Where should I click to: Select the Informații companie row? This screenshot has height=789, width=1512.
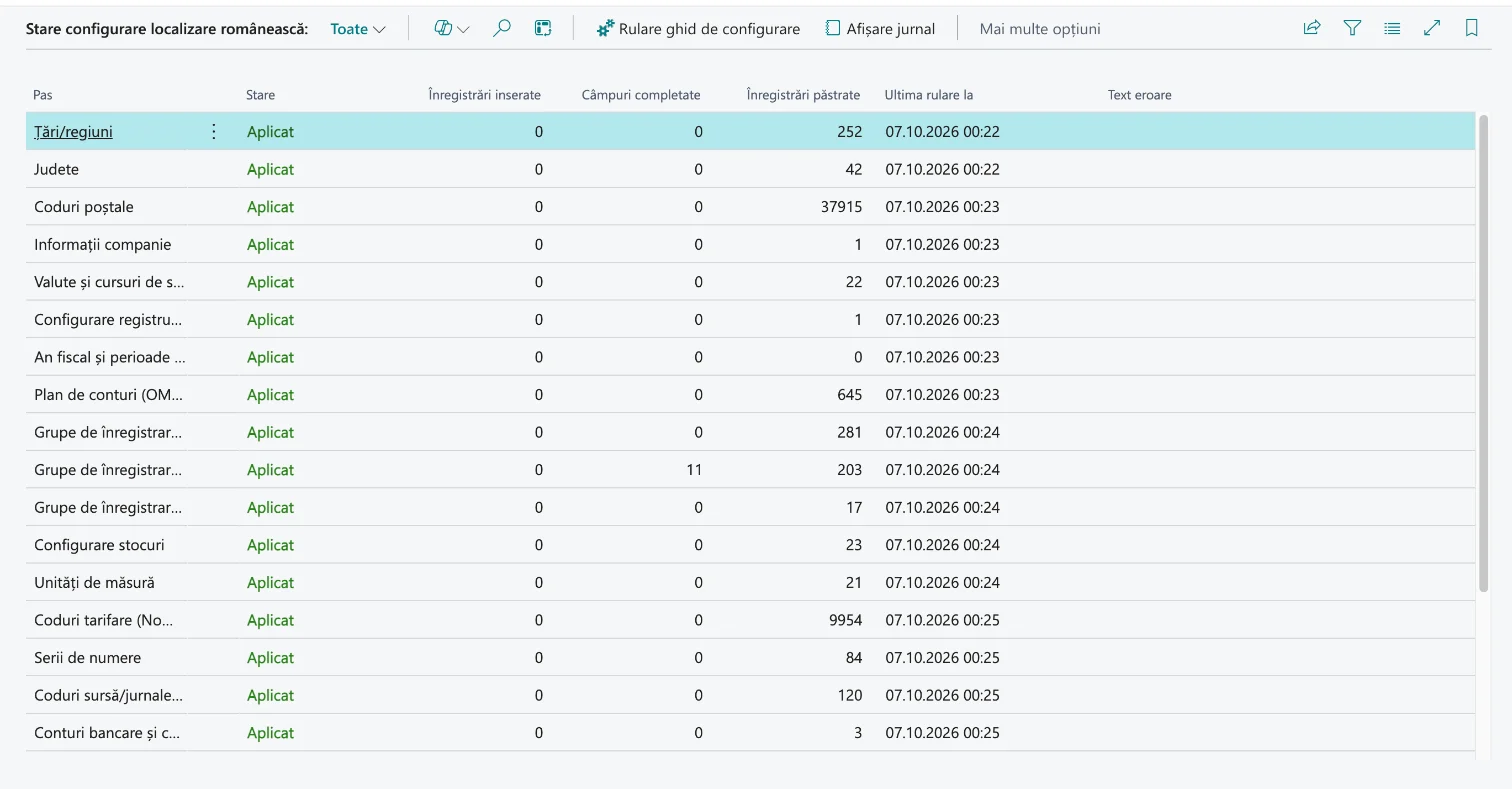point(750,244)
